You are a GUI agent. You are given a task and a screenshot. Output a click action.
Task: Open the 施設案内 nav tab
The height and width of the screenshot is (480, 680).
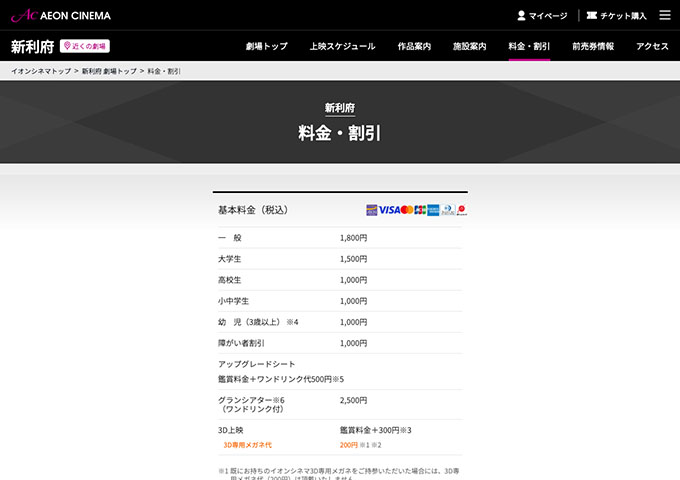pyautogui.click(x=469, y=46)
